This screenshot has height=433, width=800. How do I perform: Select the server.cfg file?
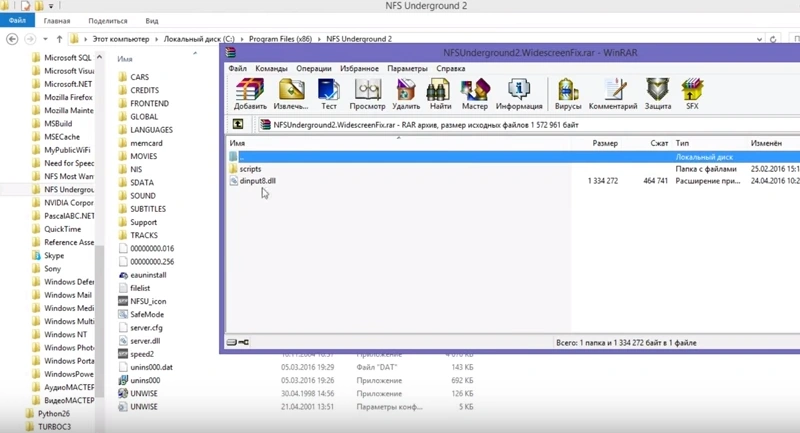[140, 327]
